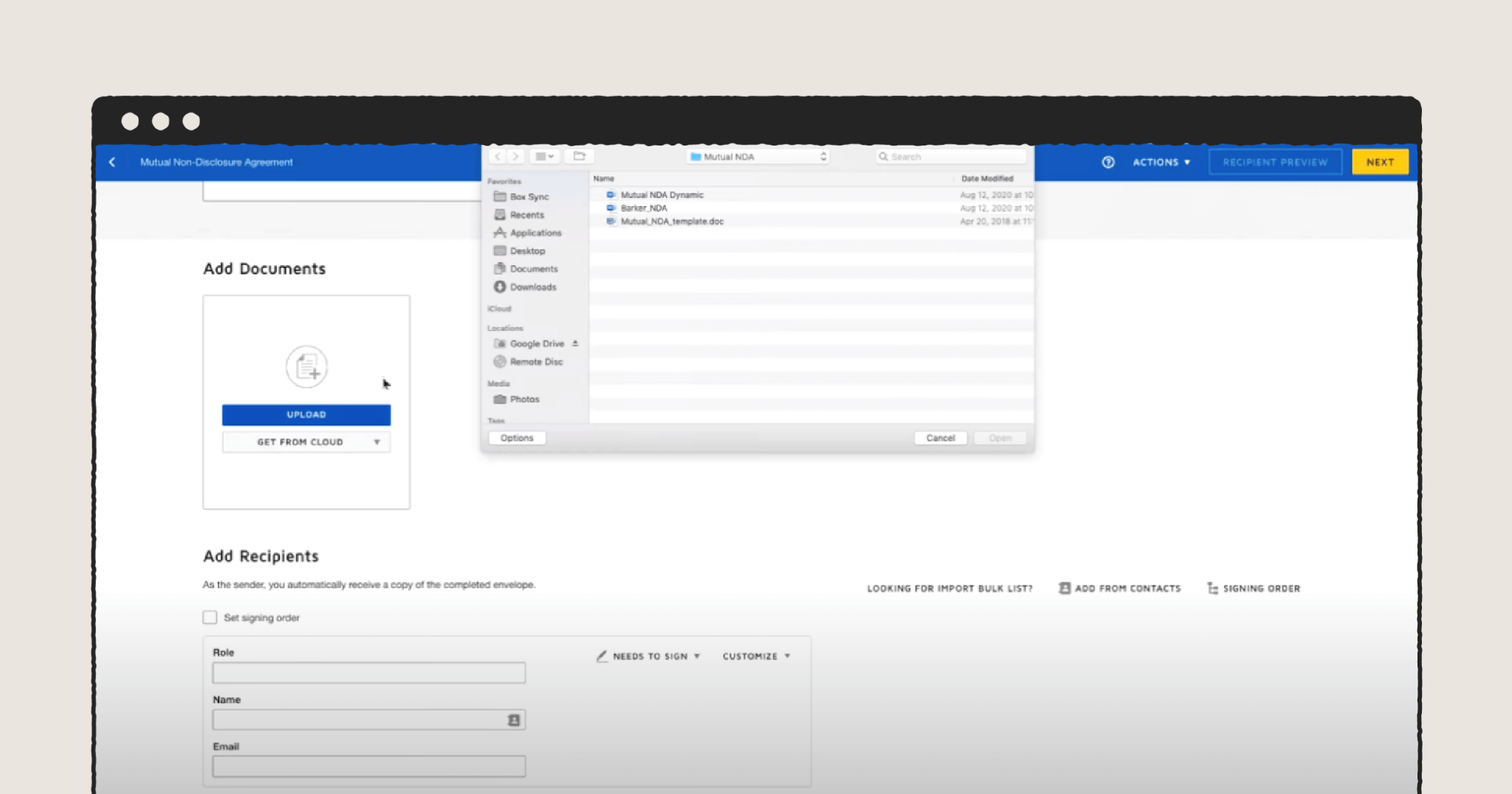This screenshot has width=1512, height=794.
Task: Click the contacts icon inside the Name field
Action: click(x=512, y=719)
